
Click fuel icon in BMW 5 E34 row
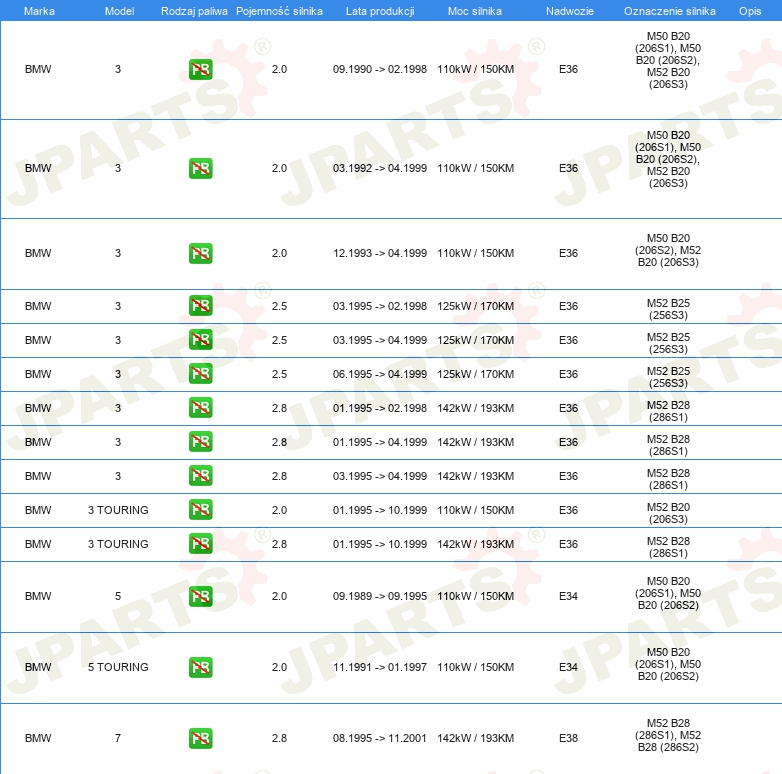[x=200, y=596]
